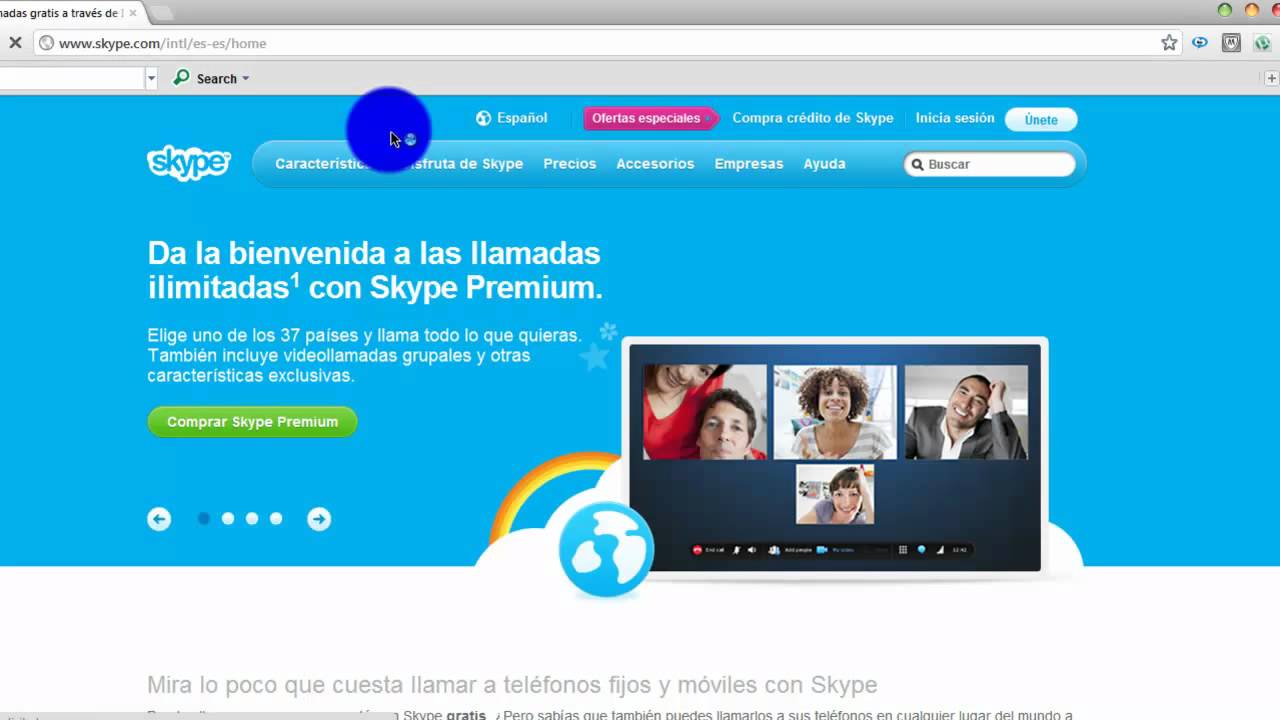
Task: Open Ofertas especiales
Action: (650, 118)
